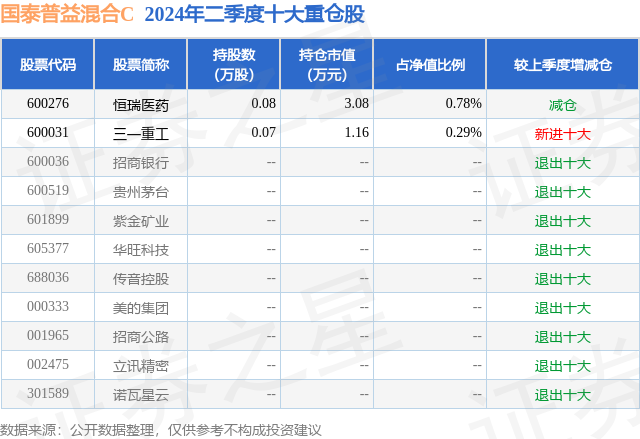Click the 股票简称 column header

point(141,64)
